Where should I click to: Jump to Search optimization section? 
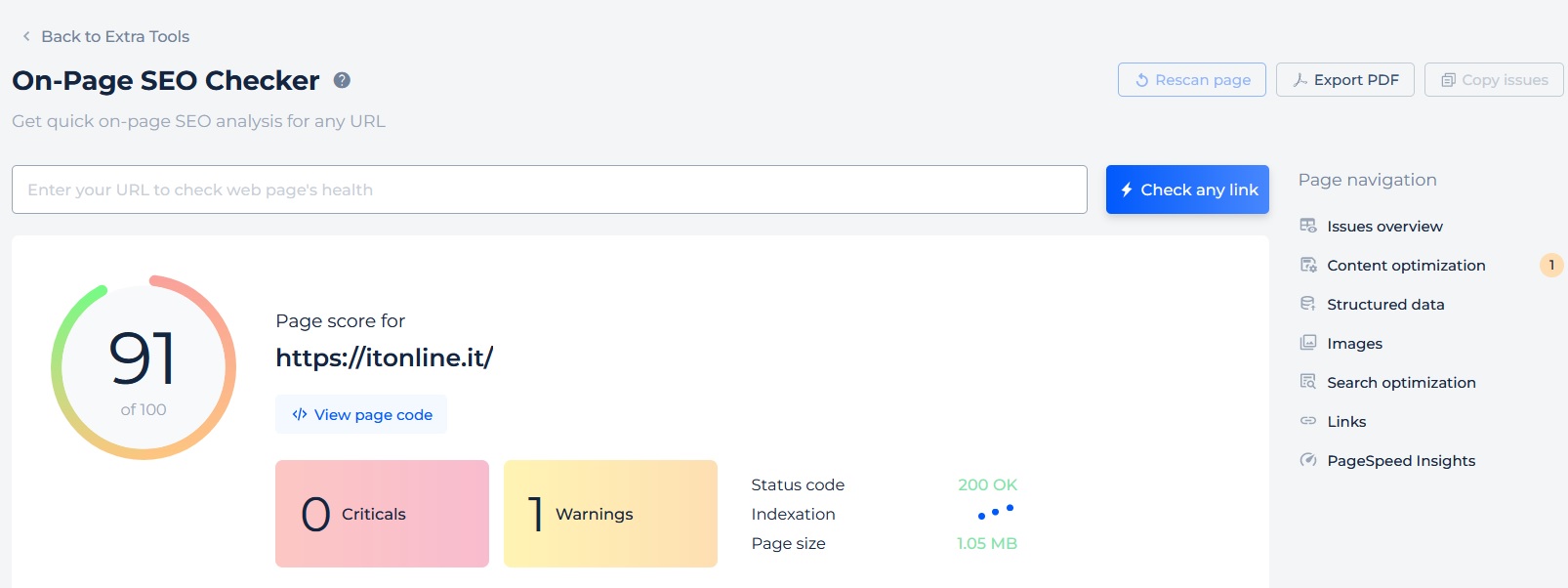pos(1401,383)
